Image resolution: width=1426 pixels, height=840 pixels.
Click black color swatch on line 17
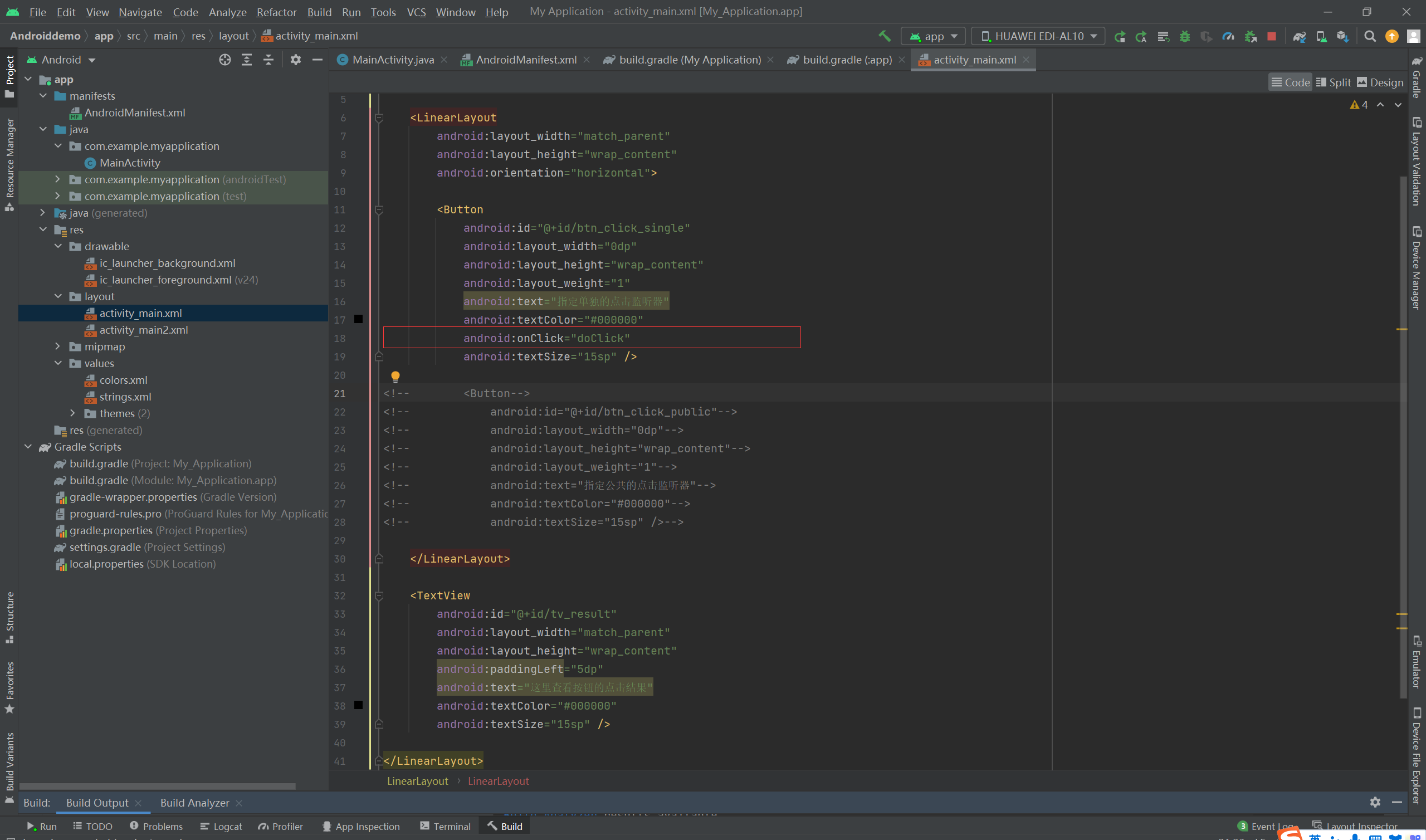[x=358, y=319]
